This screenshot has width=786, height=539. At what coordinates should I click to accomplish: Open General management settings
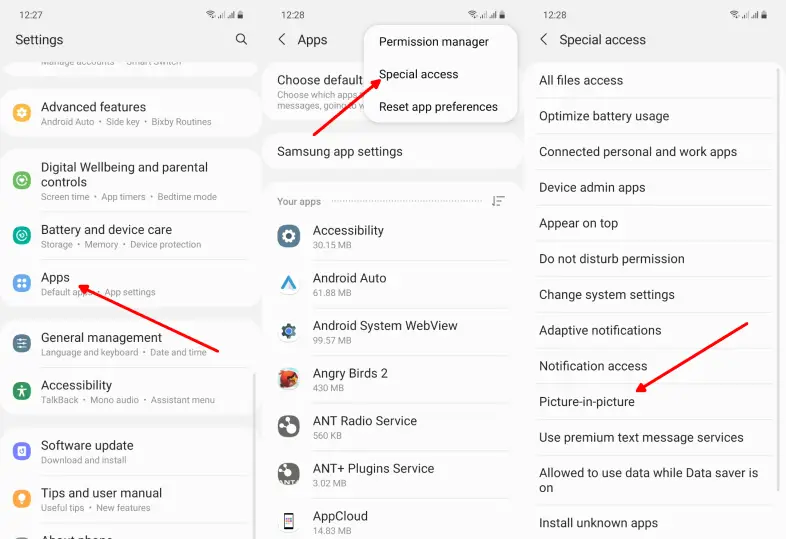[x=130, y=344]
